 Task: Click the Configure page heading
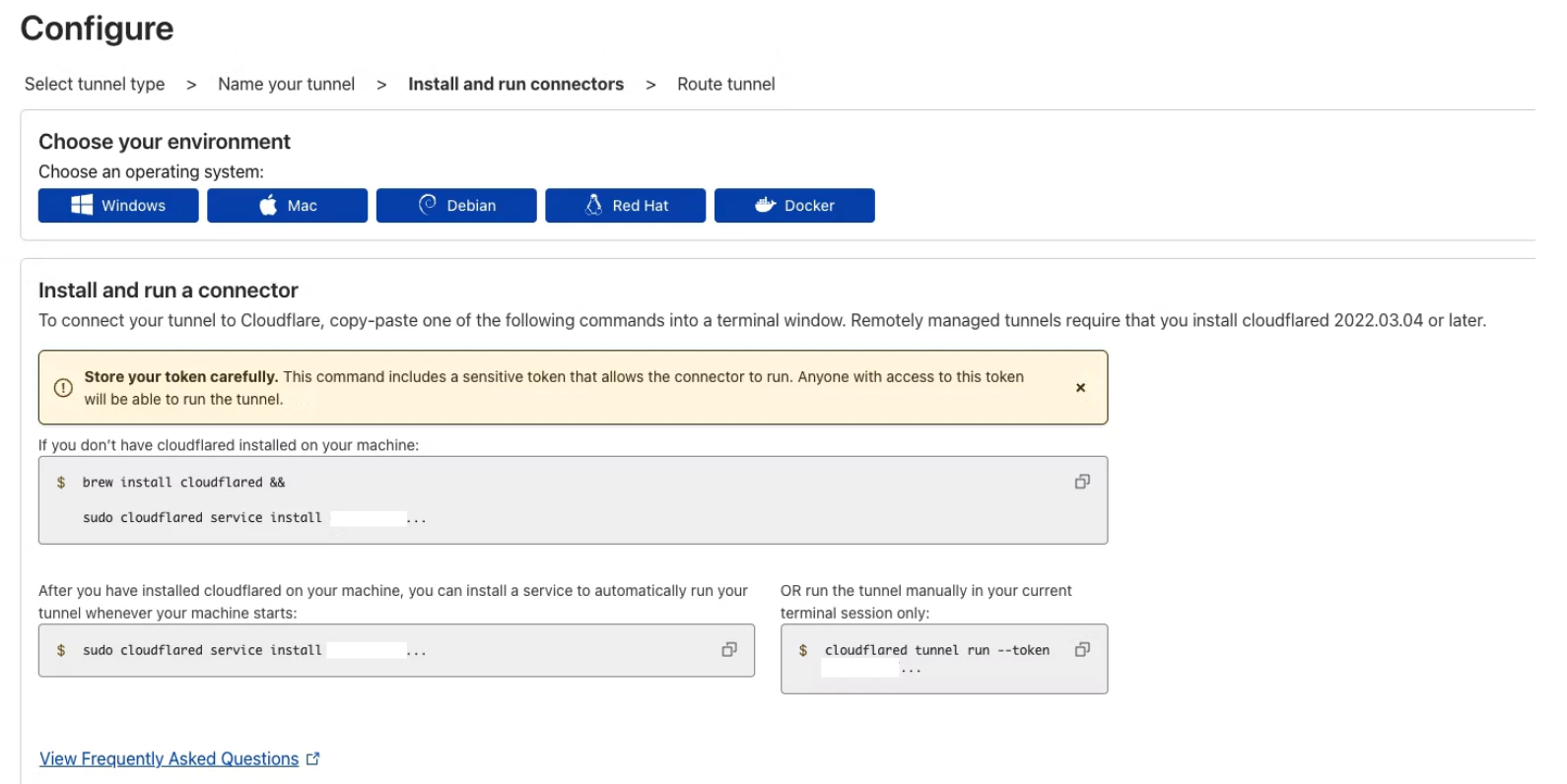pos(97,29)
